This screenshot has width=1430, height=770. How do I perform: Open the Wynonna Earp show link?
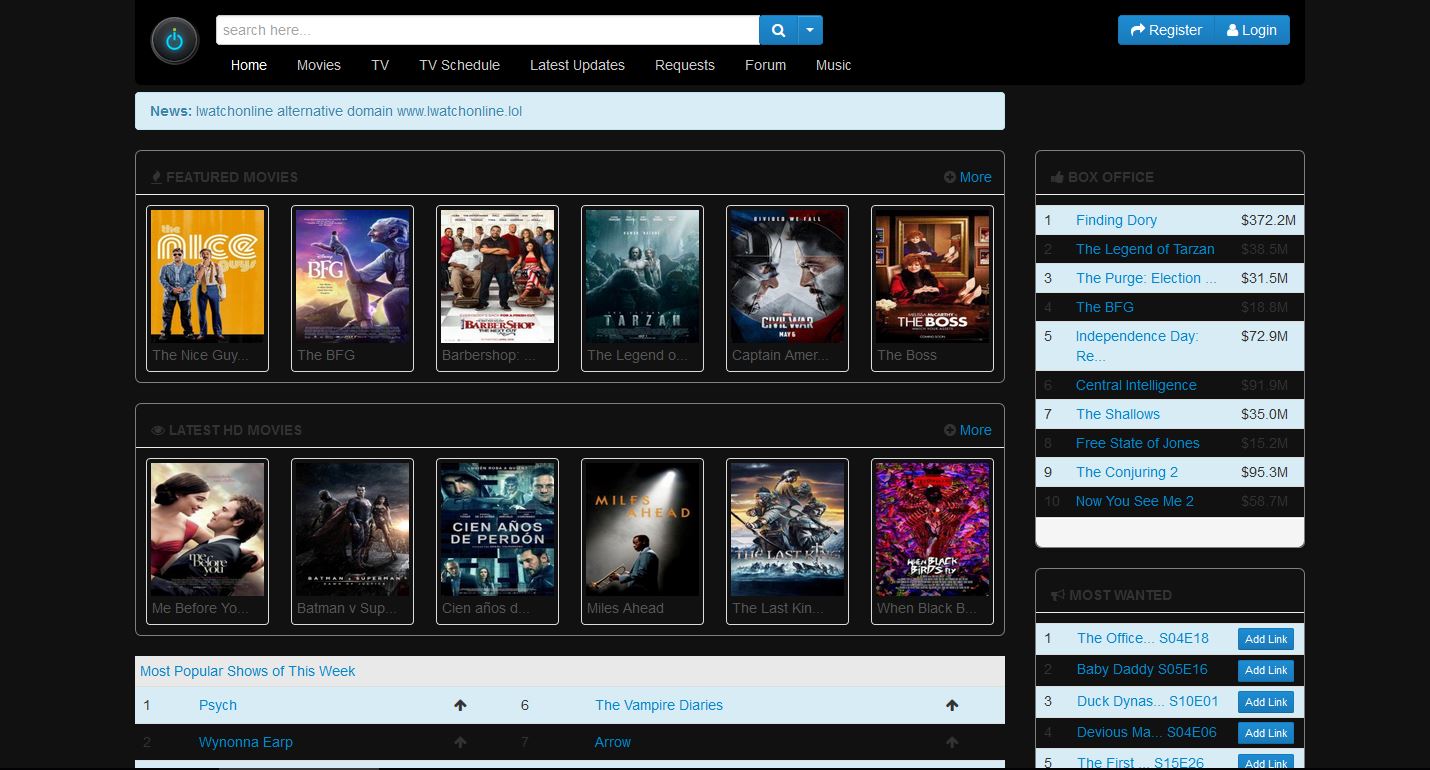tap(246, 742)
